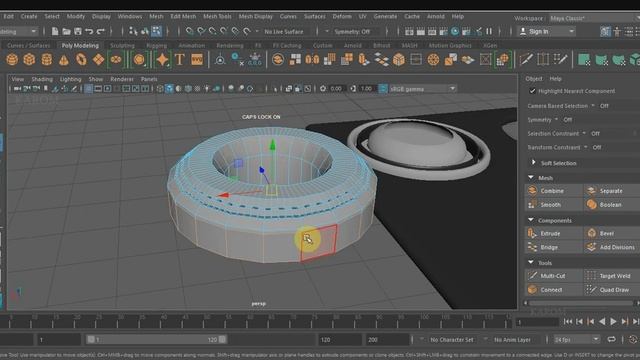Open the Sign In dropdown
The height and width of the screenshot is (360, 640).
pyautogui.click(x=547, y=31)
